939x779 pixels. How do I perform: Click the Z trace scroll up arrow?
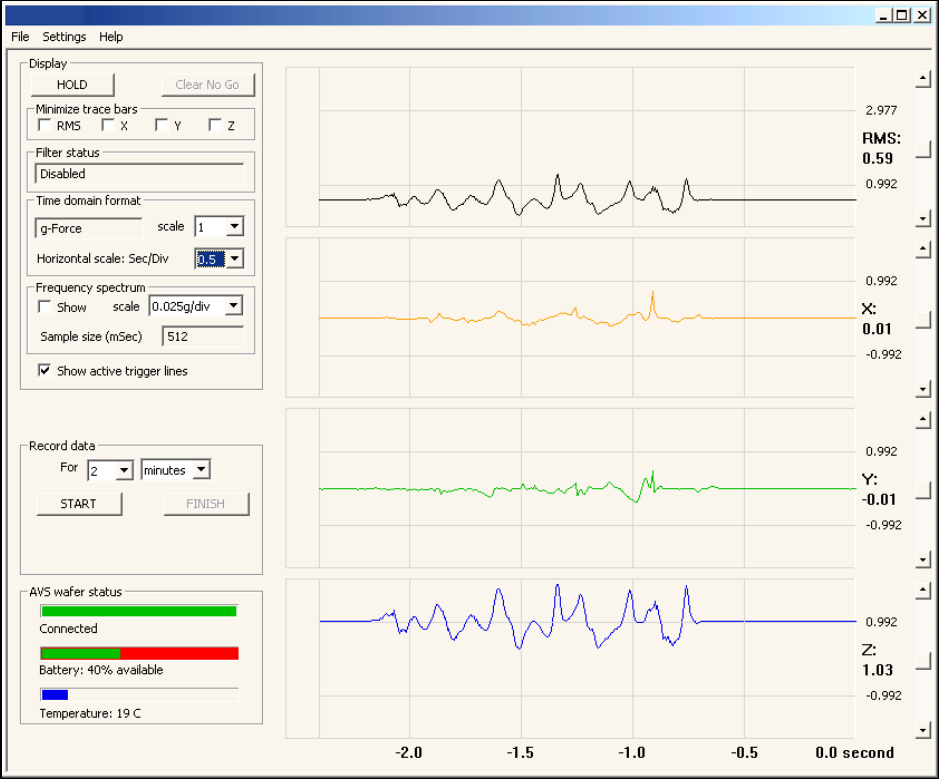(923, 590)
